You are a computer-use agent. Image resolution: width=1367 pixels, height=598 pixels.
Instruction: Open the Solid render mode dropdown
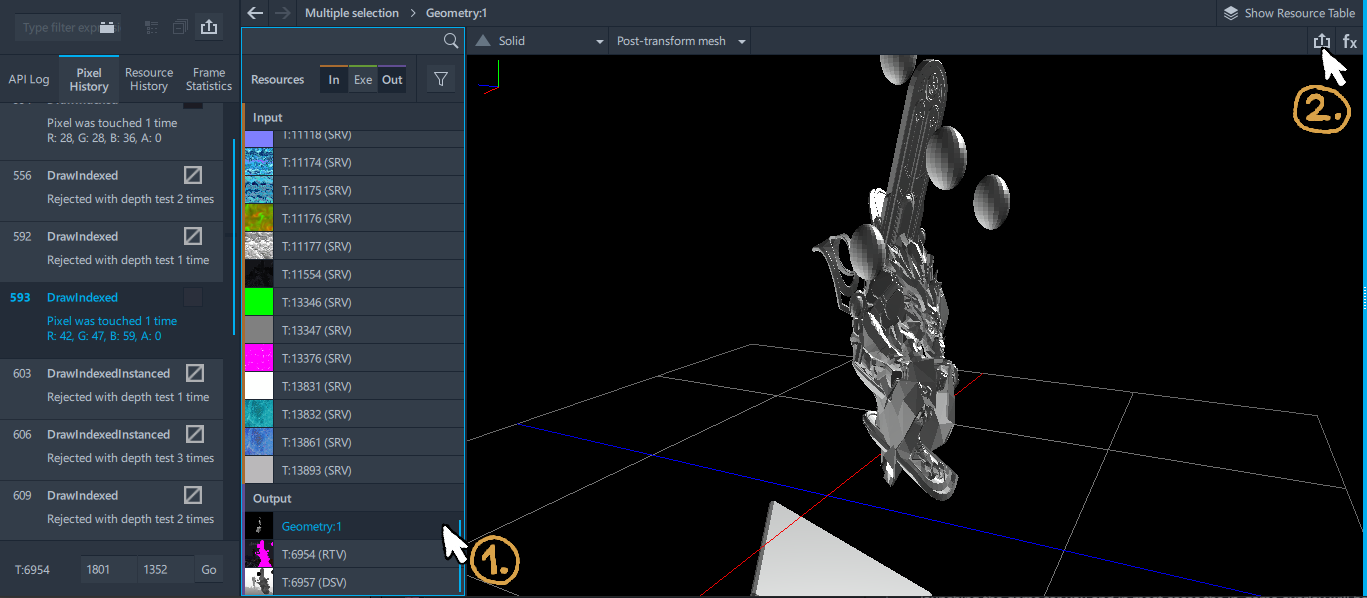(539, 41)
